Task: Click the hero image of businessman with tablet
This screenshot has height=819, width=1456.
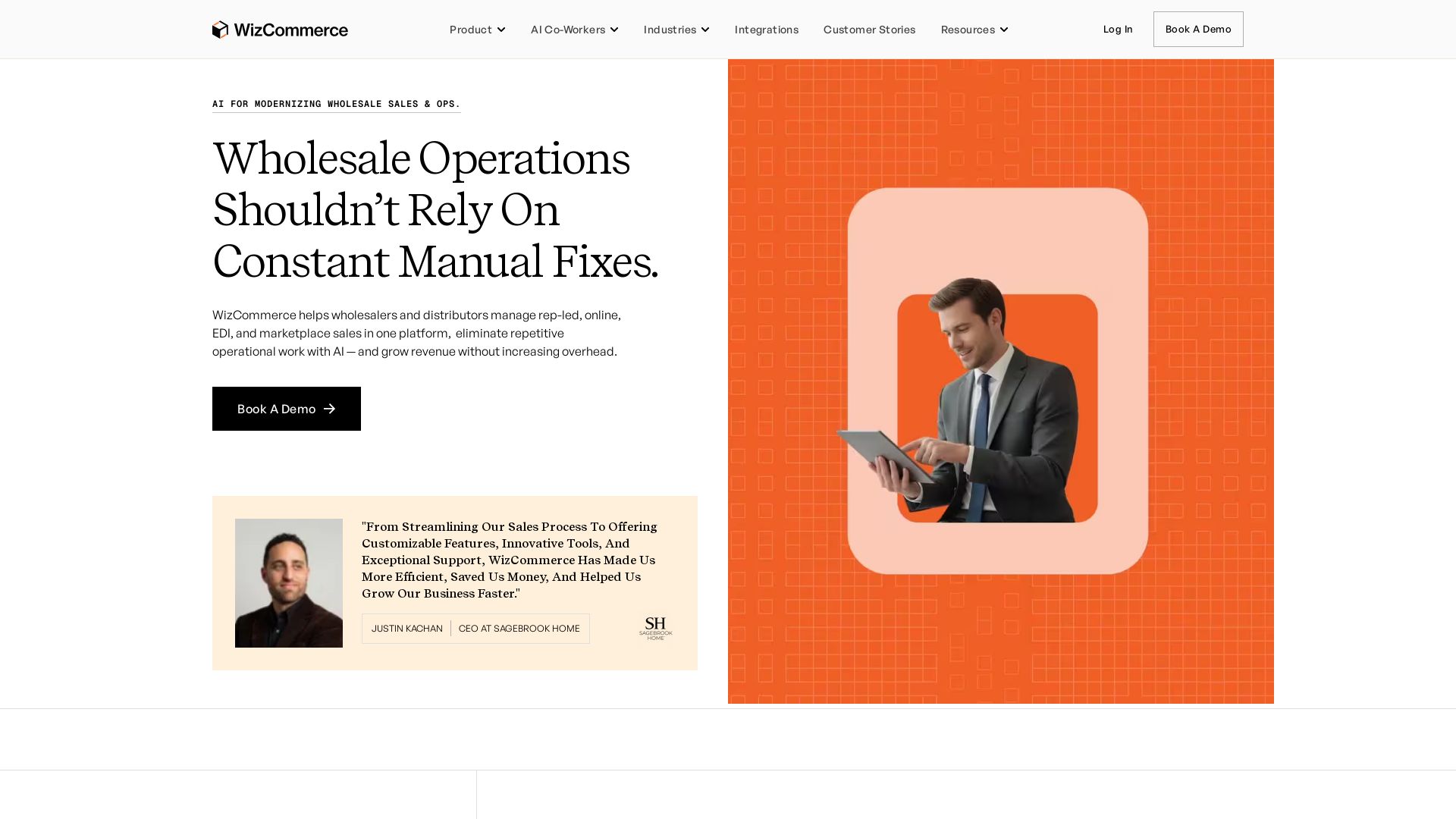Action: [1001, 381]
